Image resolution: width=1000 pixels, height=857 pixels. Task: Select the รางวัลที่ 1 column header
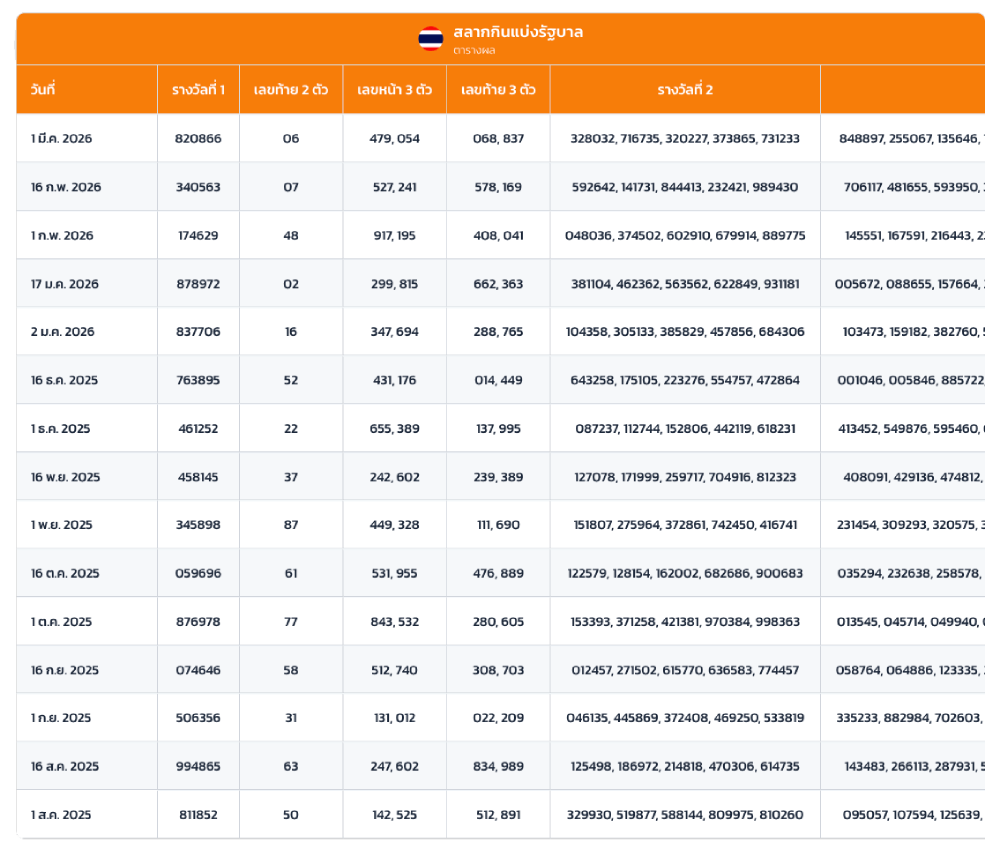(198, 90)
